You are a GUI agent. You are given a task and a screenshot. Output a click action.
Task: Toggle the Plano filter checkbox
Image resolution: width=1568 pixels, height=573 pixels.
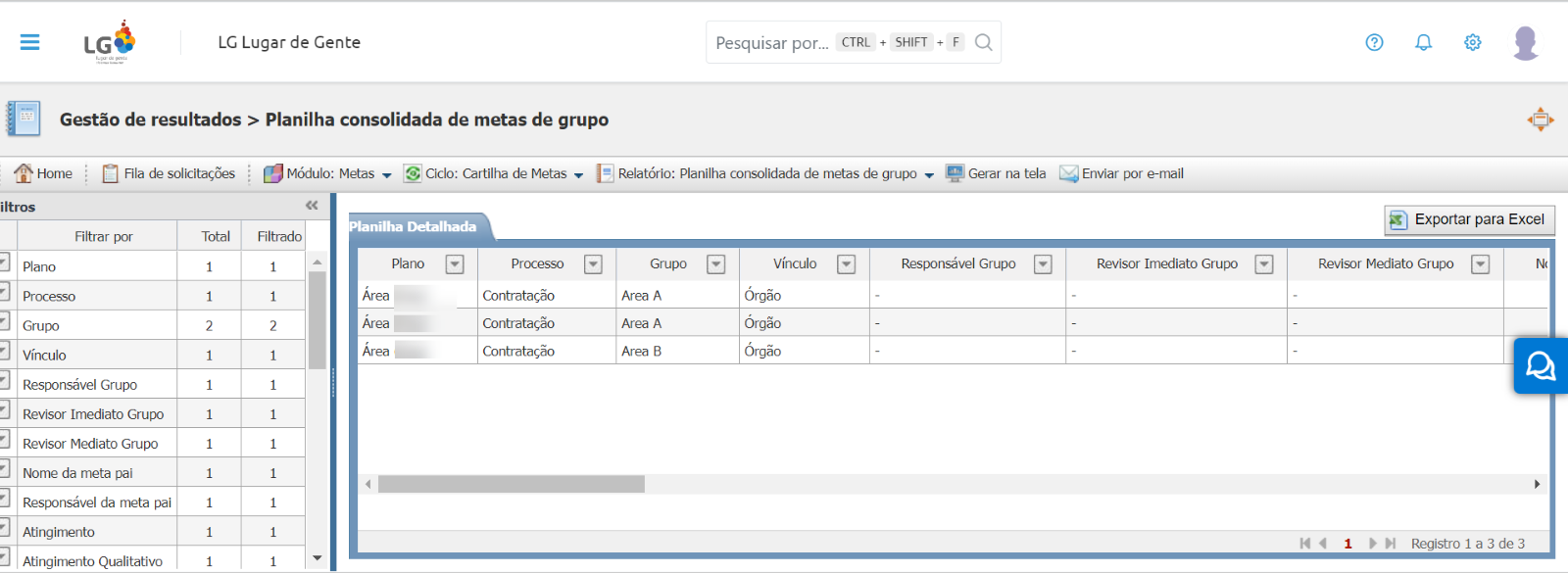(4, 262)
